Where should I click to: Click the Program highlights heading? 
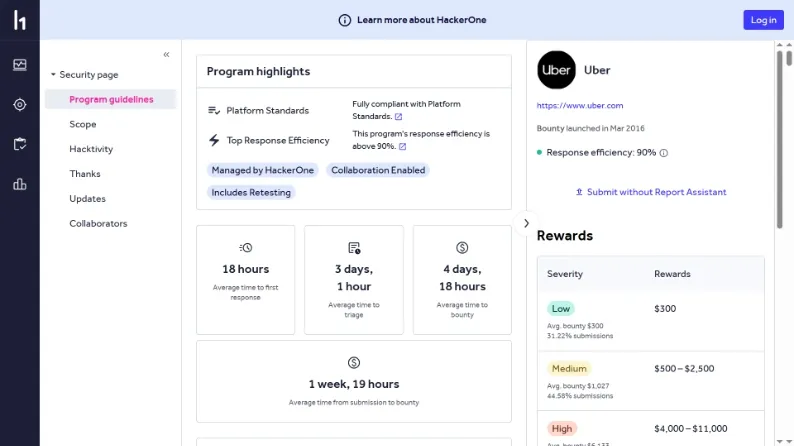[258, 71]
